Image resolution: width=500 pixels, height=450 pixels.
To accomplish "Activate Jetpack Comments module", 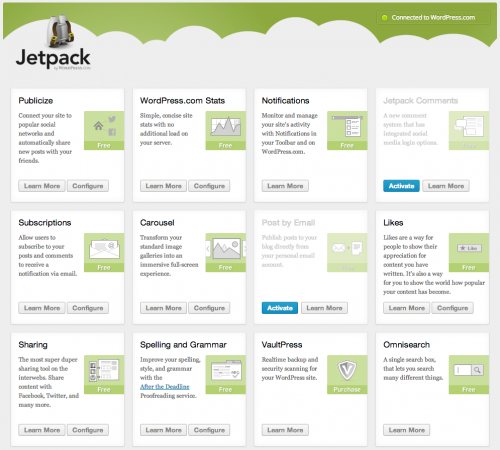I will point(401,186).
